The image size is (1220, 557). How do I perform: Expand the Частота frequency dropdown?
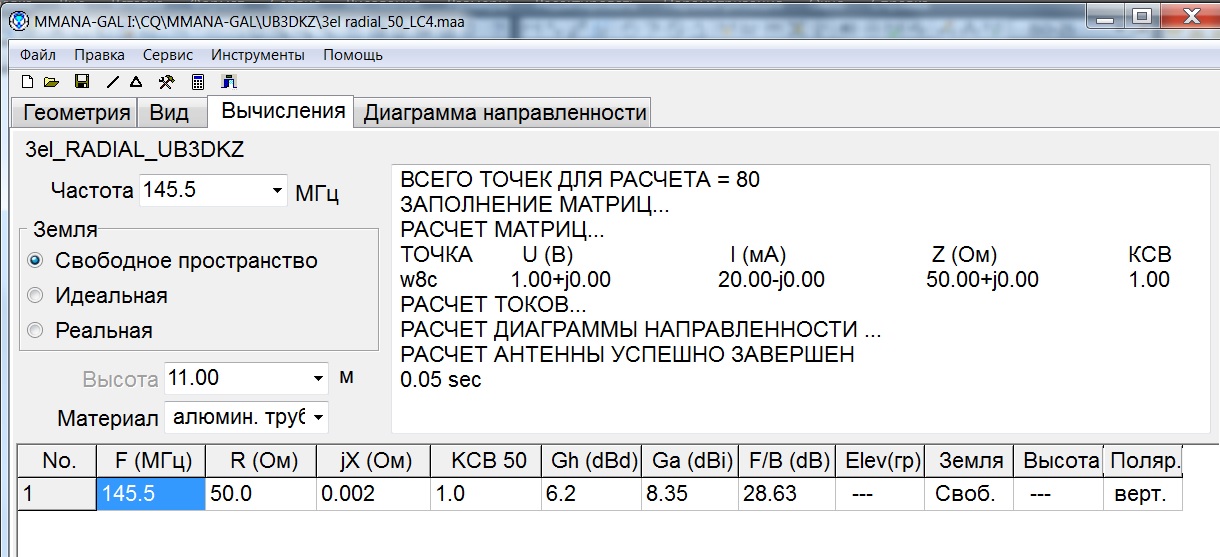coord(277,190)
